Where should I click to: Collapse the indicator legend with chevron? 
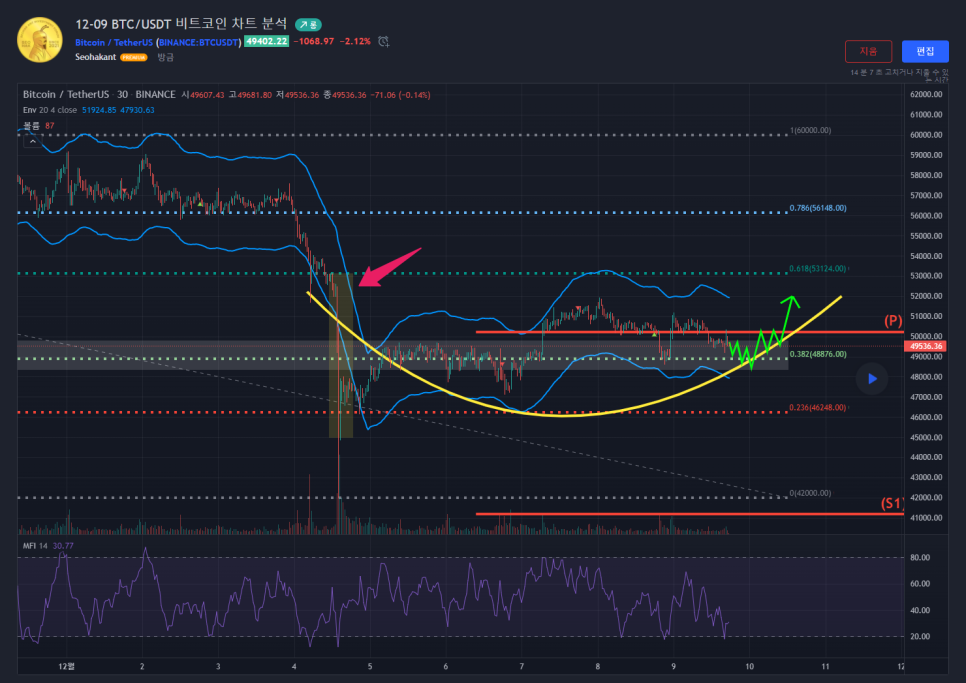coord(32,142)
